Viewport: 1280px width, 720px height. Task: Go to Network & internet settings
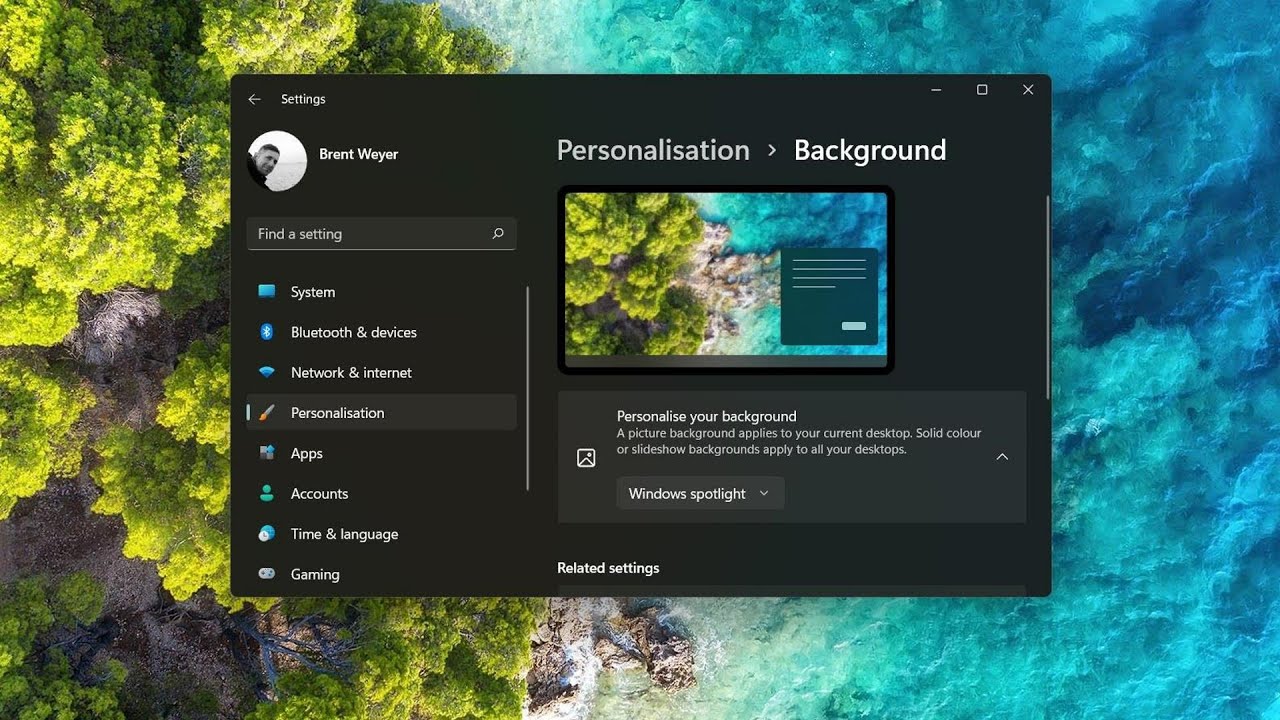pos(381,372)
